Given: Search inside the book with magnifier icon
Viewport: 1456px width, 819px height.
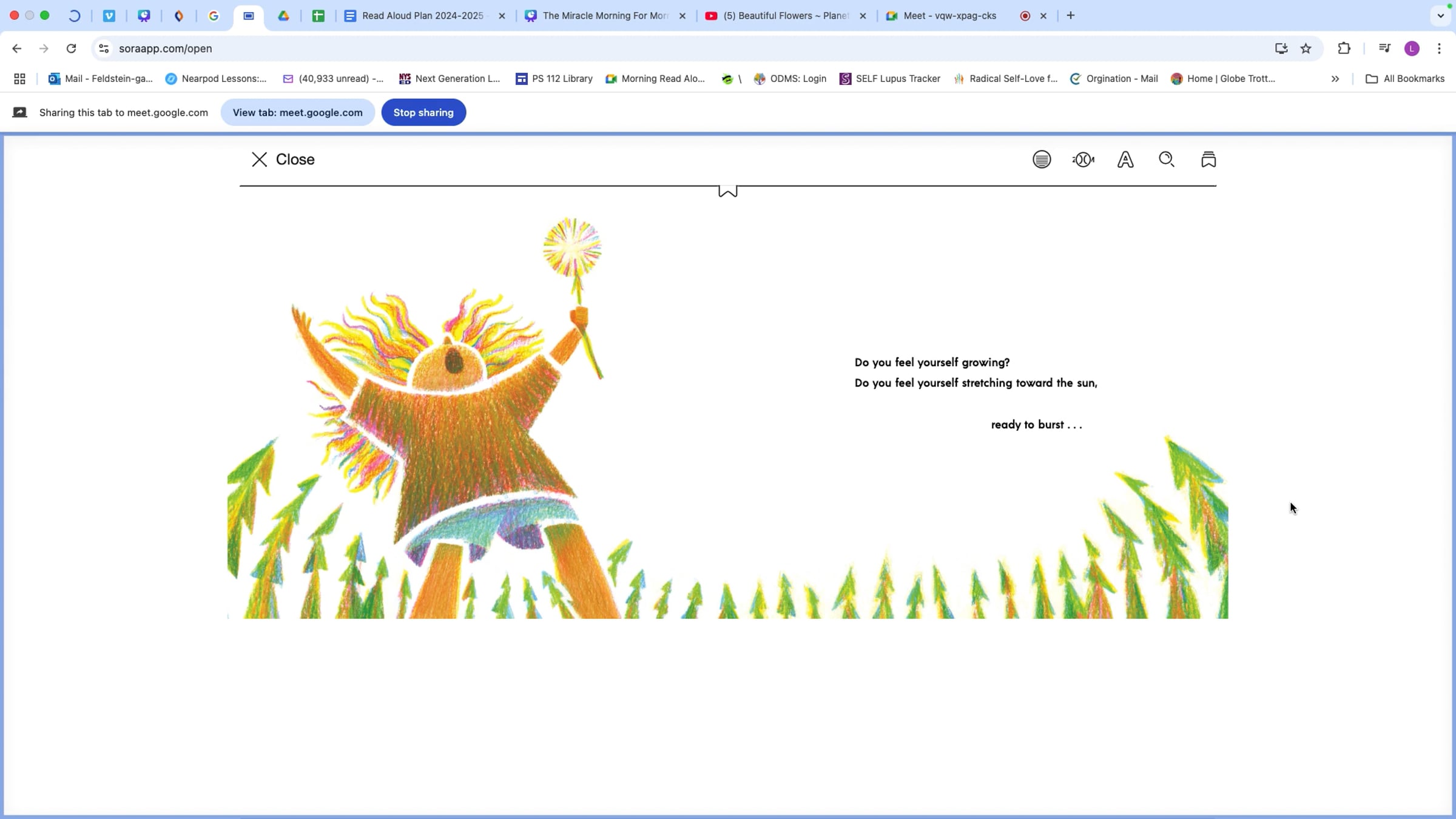Looking at the screenshot, I should click(1167, 160).
